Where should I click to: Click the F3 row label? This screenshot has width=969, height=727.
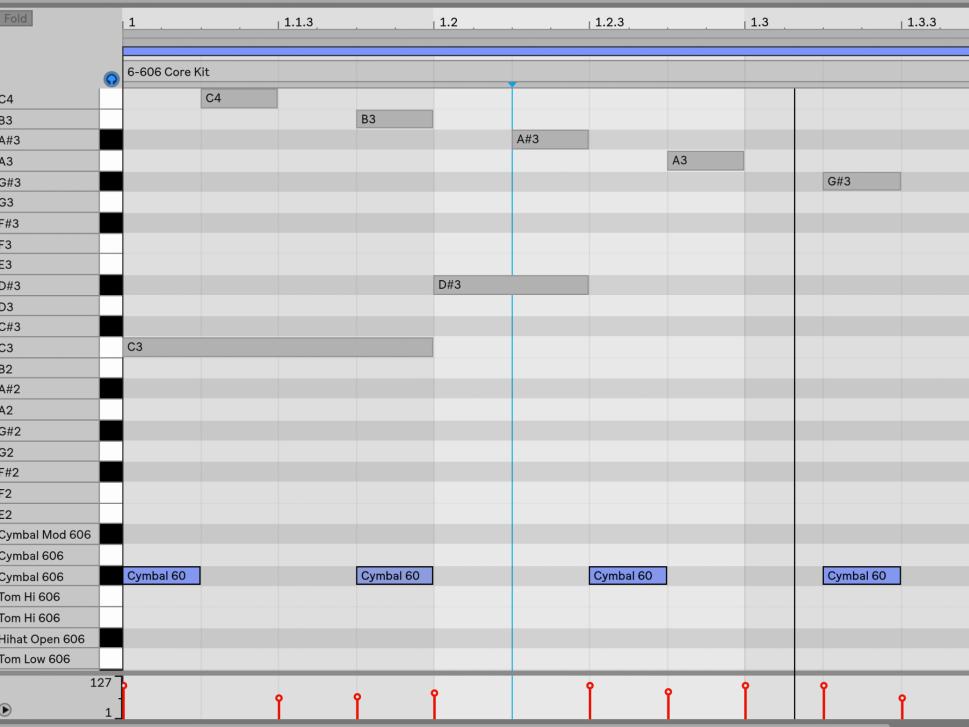(x=6, y=244)
